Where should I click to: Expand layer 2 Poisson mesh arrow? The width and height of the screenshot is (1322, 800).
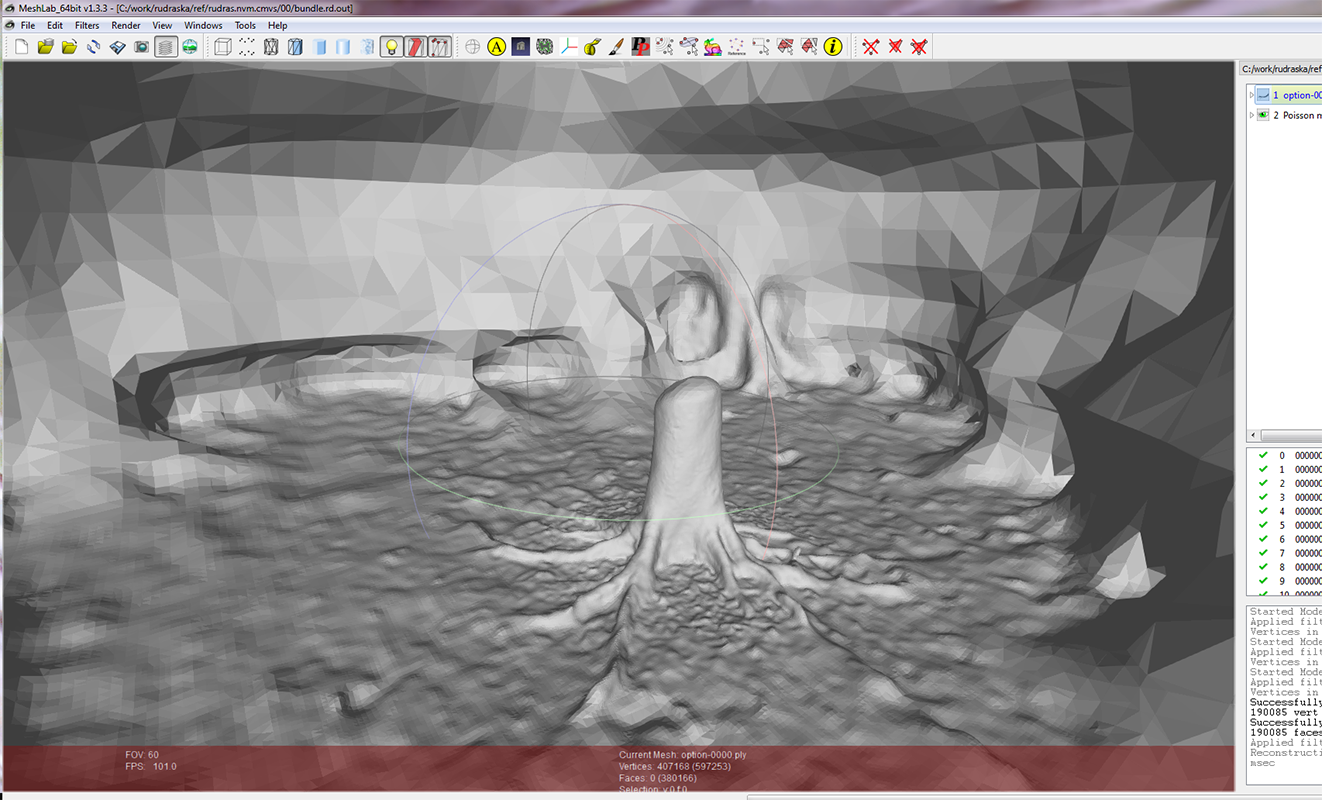click(1252, 115)
